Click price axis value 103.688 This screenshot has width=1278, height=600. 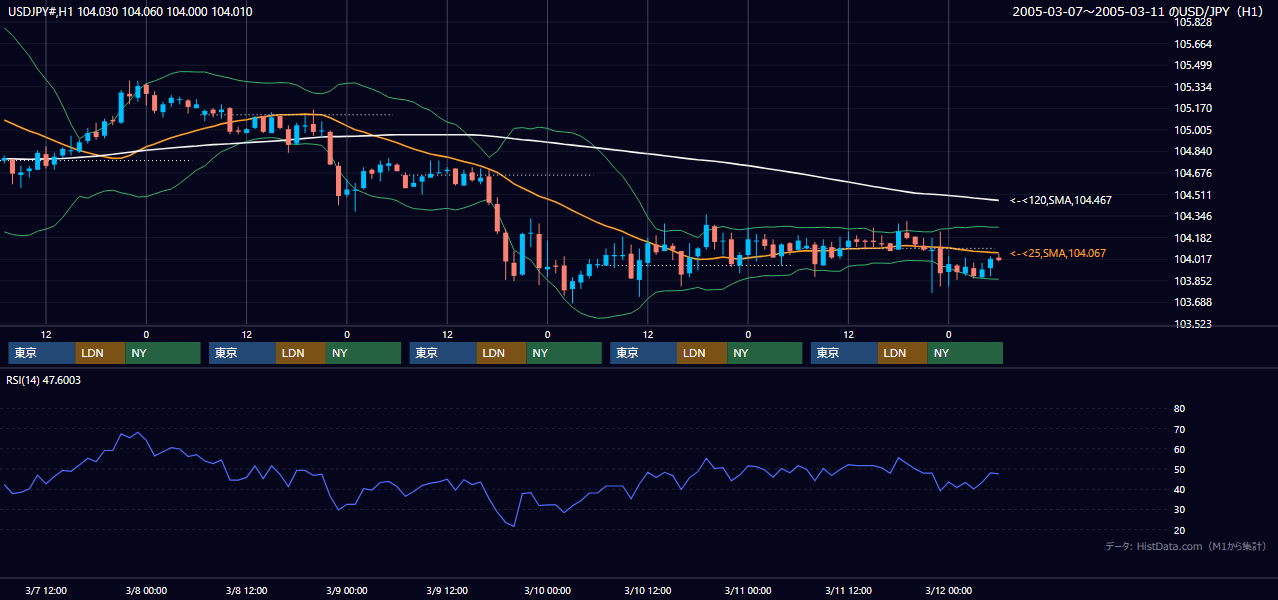(1194, 302)
